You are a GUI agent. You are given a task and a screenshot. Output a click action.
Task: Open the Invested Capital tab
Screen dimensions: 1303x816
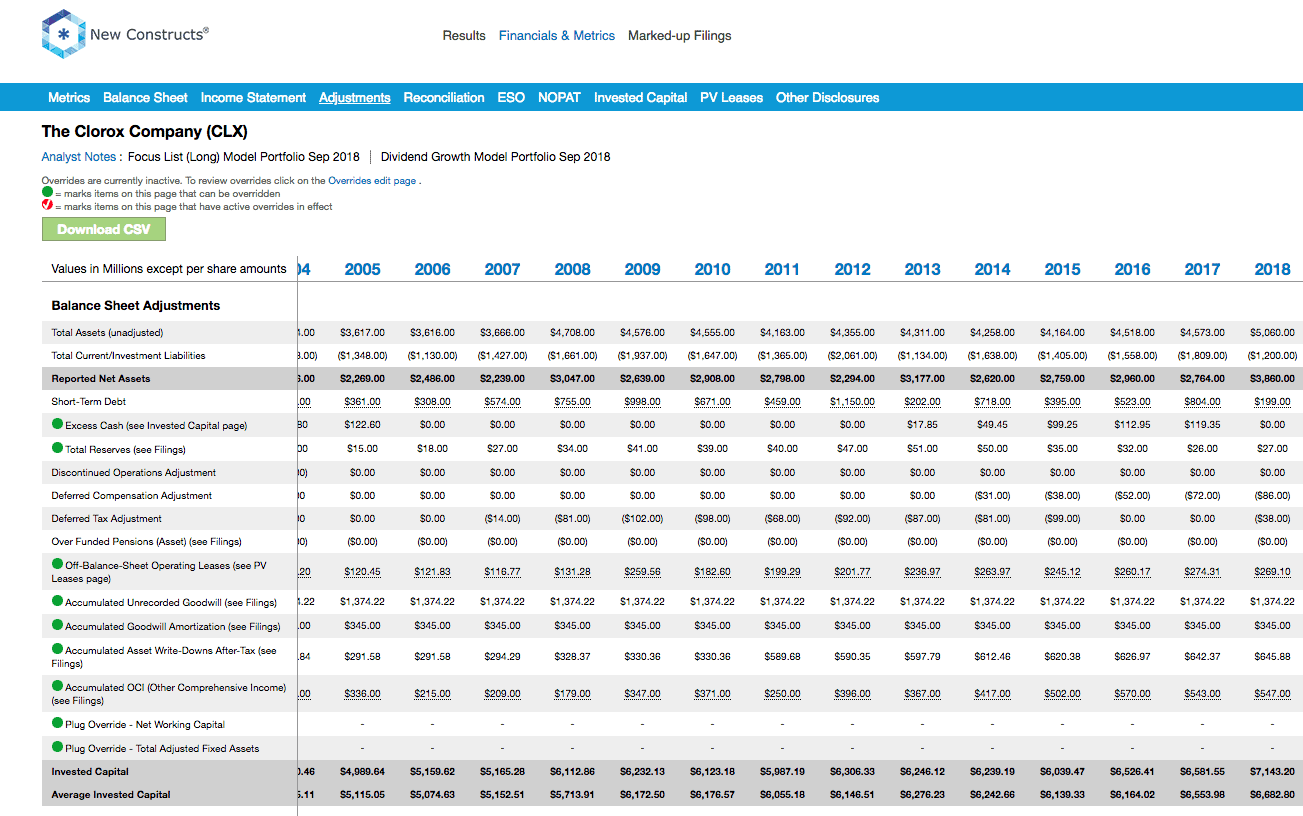[x=640, y=97]
